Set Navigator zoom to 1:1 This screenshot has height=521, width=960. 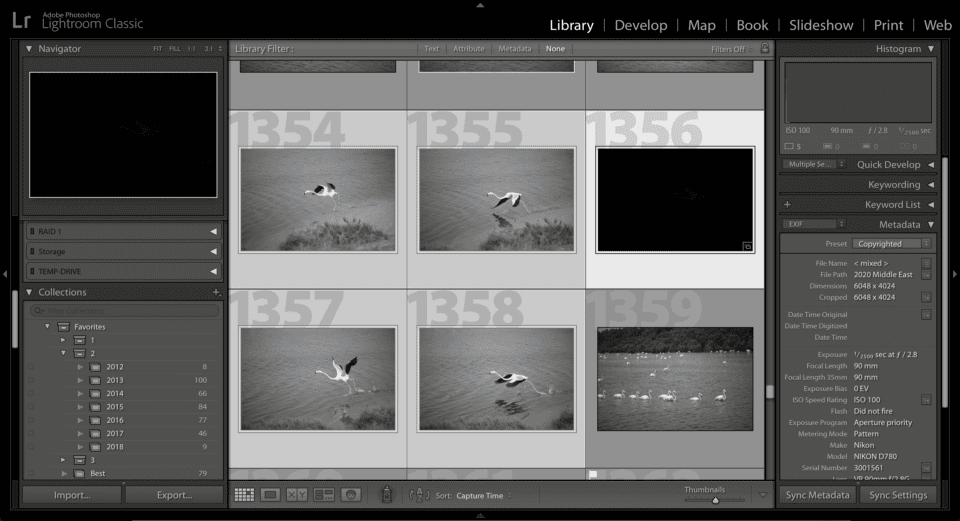[x=191, y=49]
